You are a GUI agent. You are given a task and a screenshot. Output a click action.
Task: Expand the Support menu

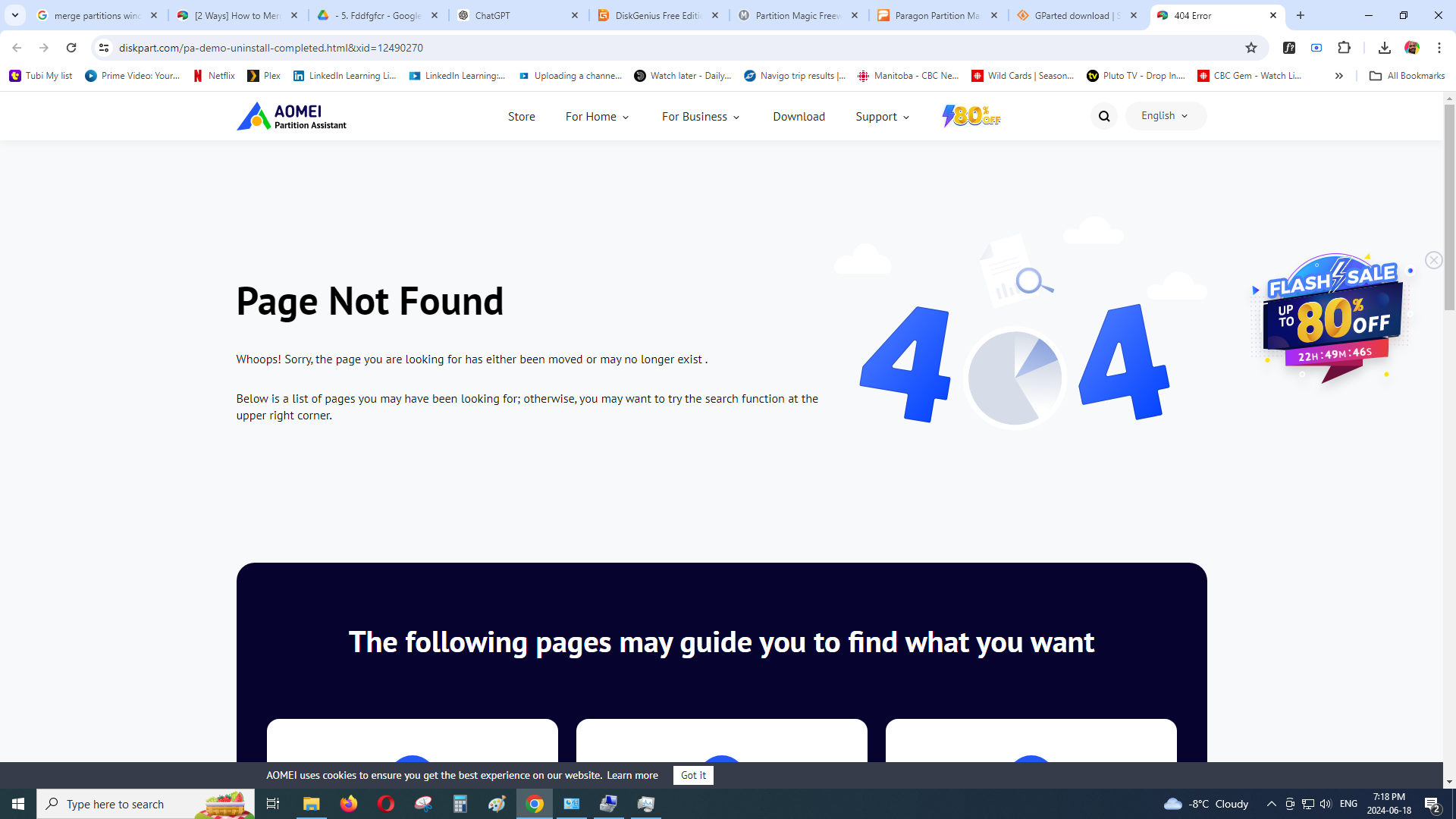(882, 117)
